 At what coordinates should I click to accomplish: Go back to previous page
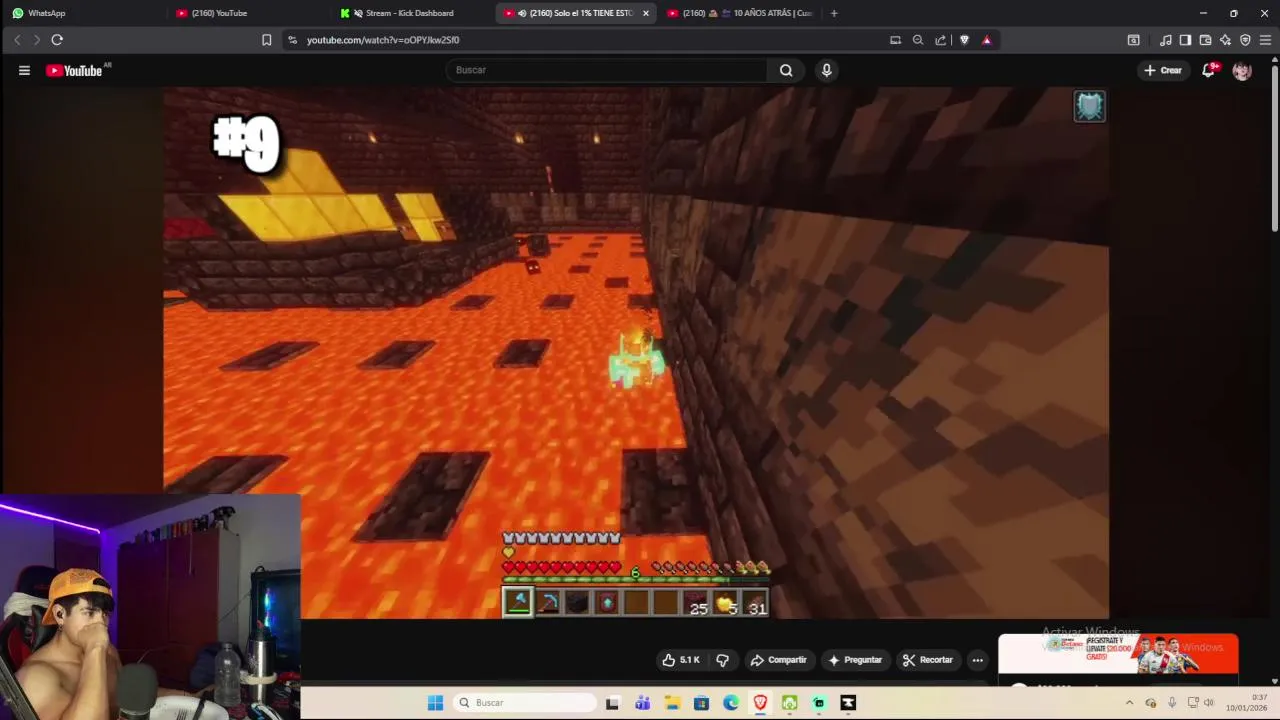(x=17, y=40)
